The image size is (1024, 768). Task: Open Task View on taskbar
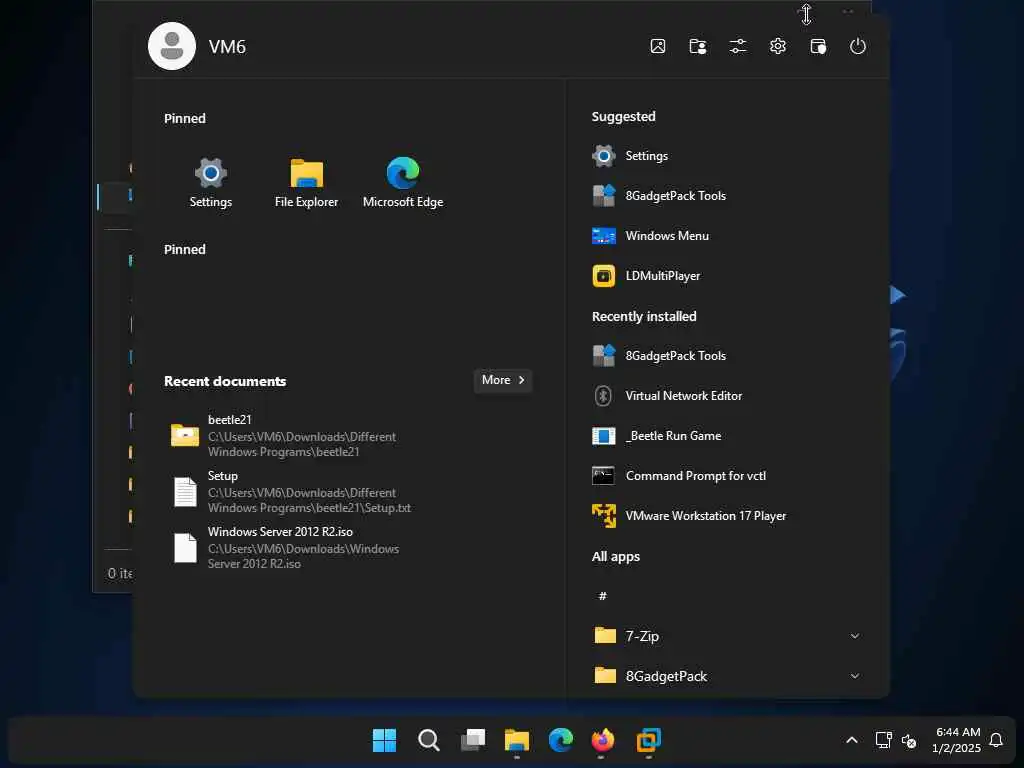pos(473,740)
